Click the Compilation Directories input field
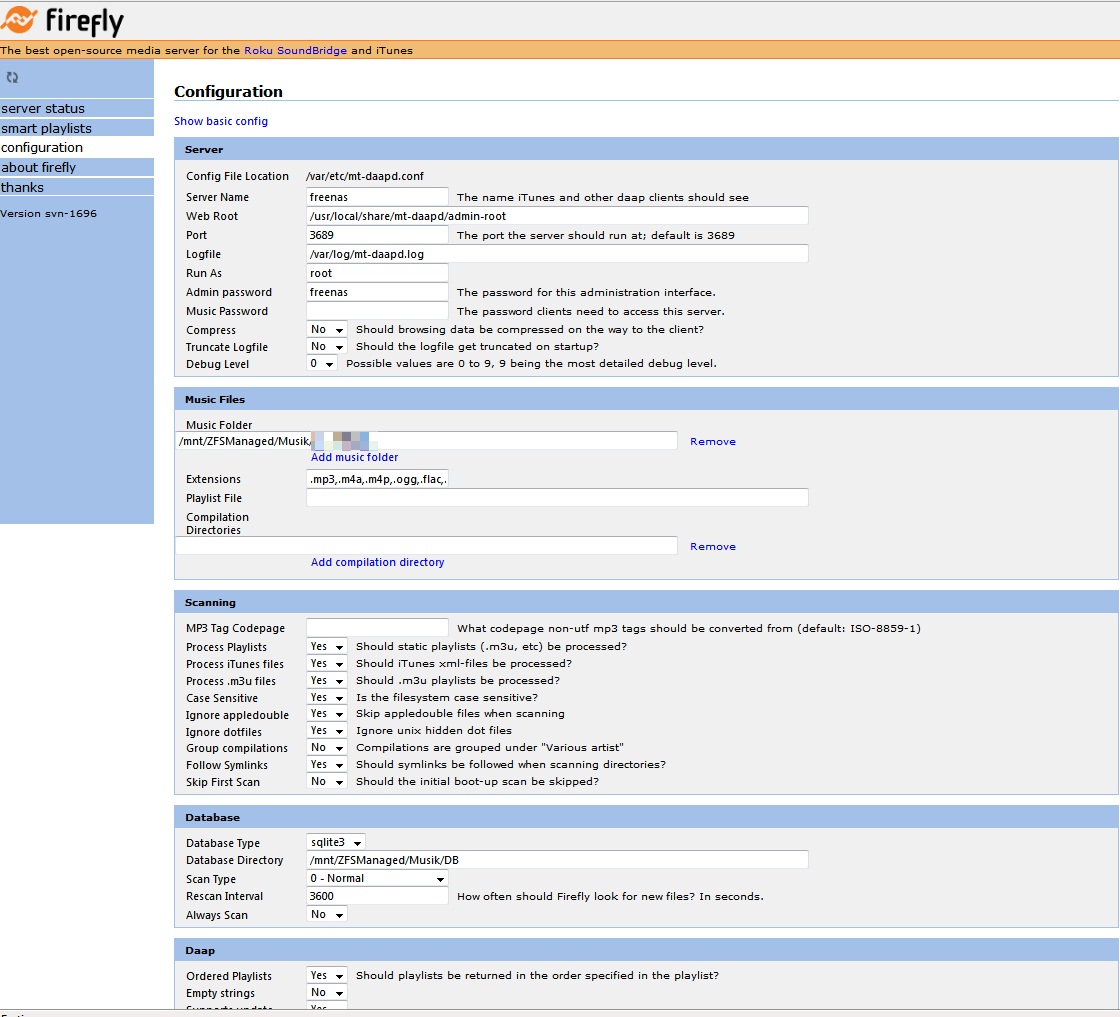 [x=426, y=546]
